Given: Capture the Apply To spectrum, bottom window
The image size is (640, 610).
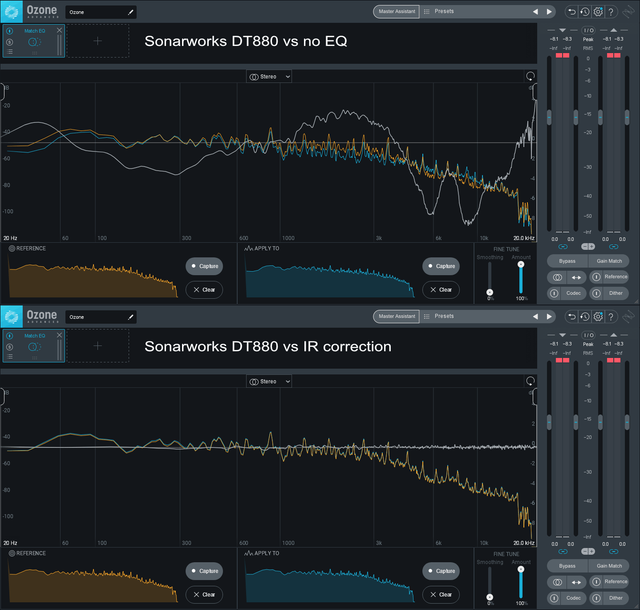Looking at the screenshot, I should [441, 571].
